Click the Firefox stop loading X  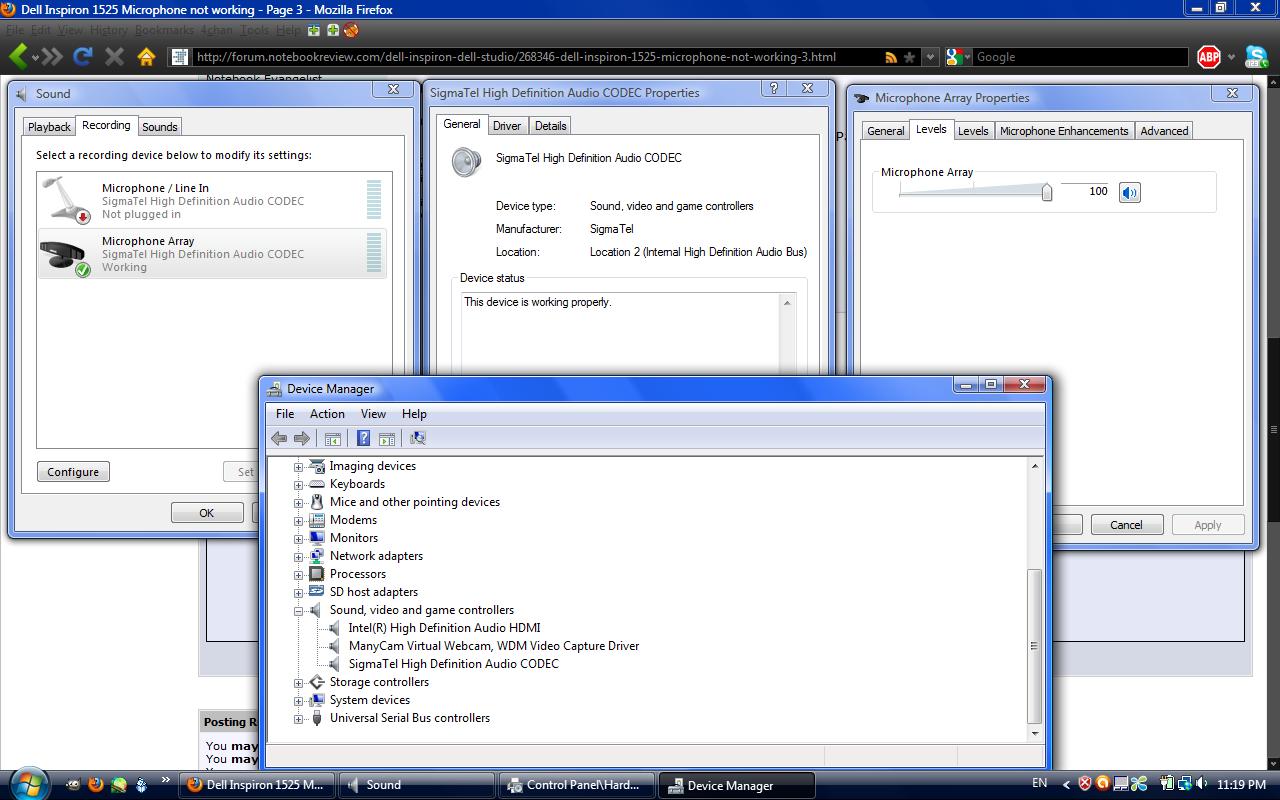click(x=115, y=57)
